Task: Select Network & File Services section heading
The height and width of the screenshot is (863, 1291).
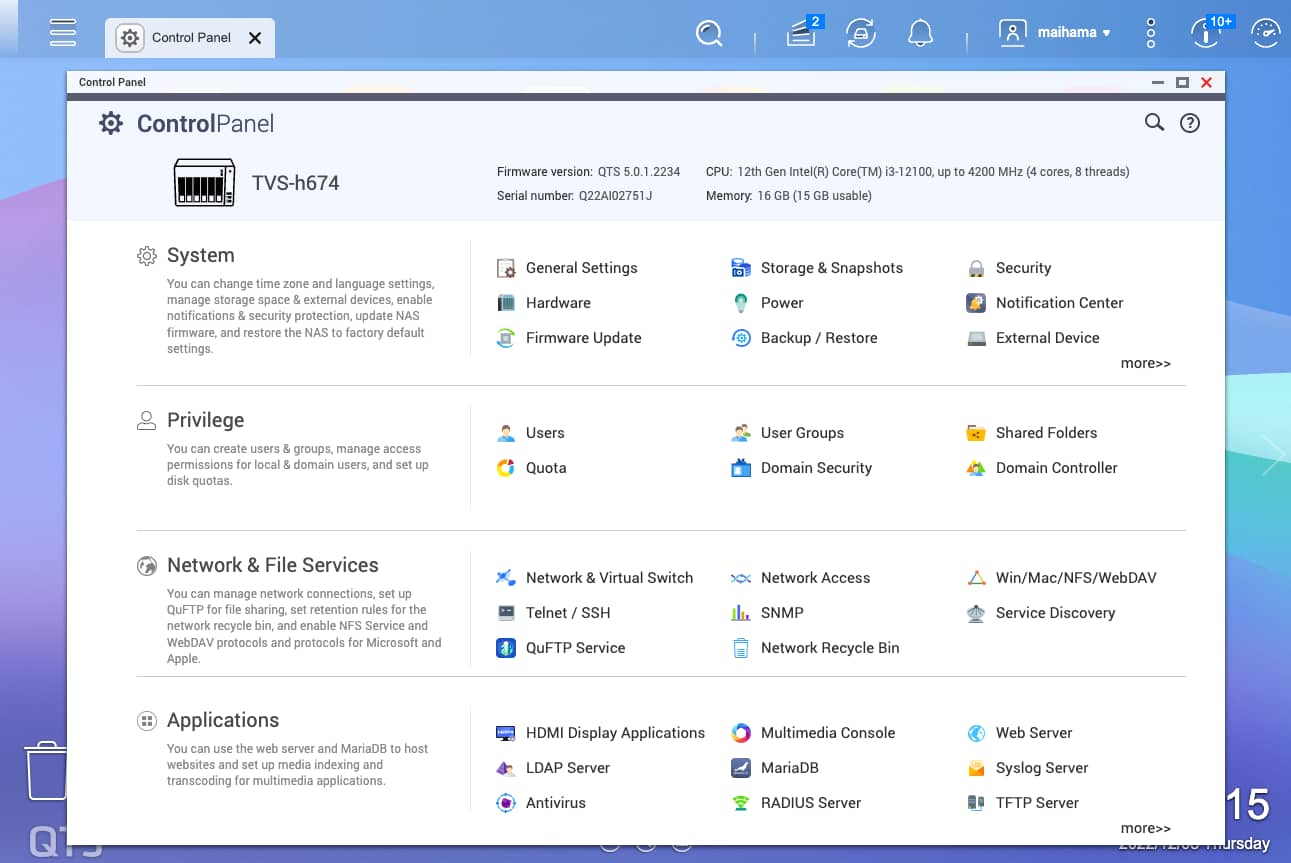Action: 272,565
